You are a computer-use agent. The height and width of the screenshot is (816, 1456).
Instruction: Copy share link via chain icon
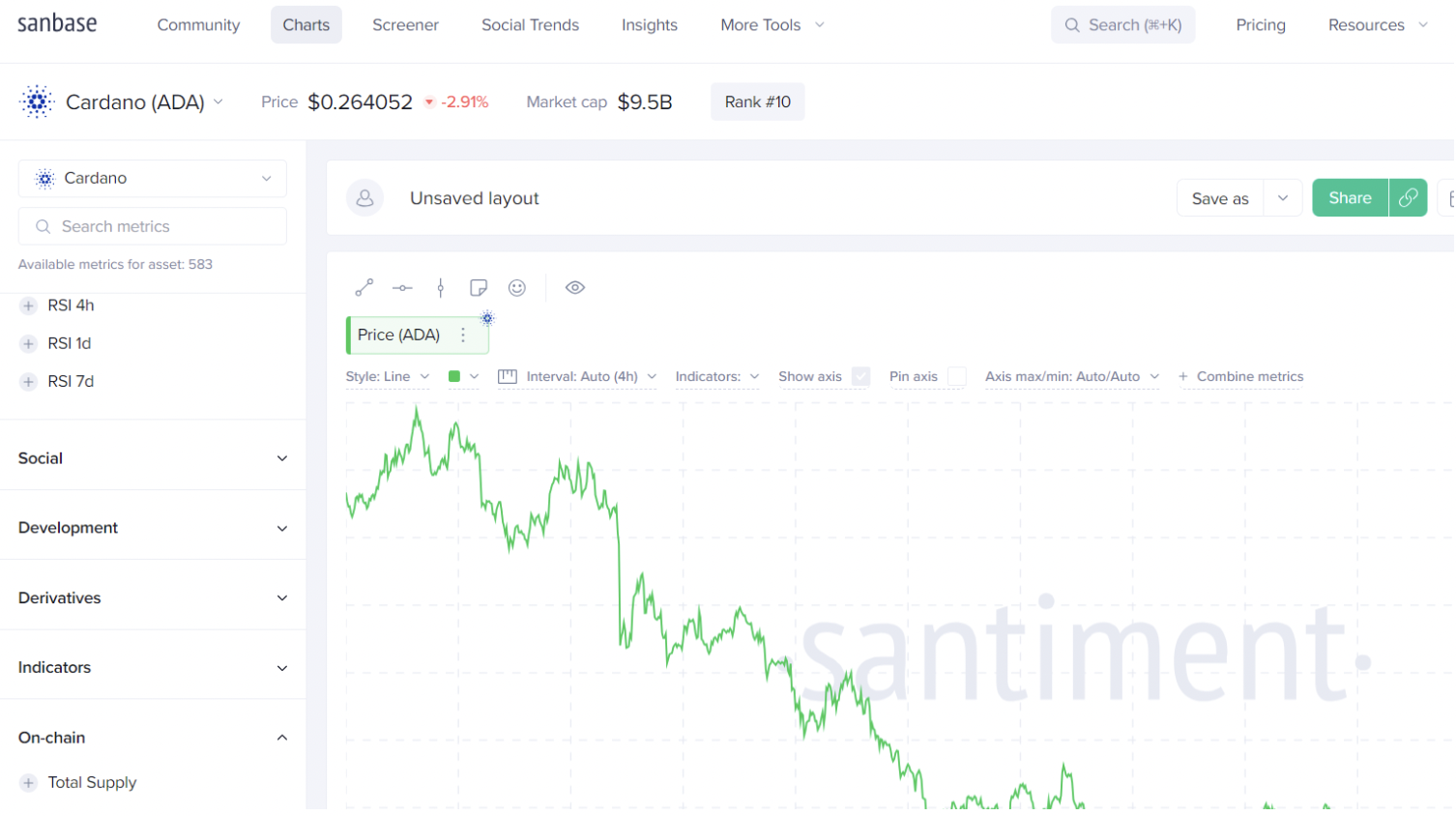point(1409,198)
